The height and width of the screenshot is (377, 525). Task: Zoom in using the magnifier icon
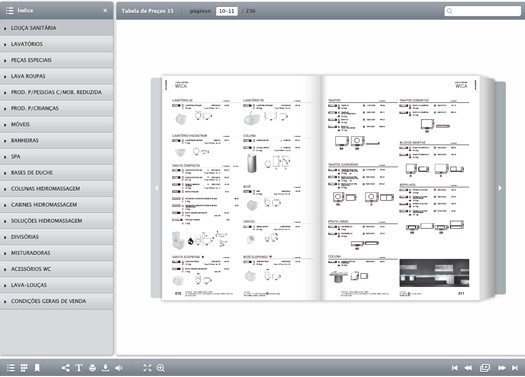[161, 368]
